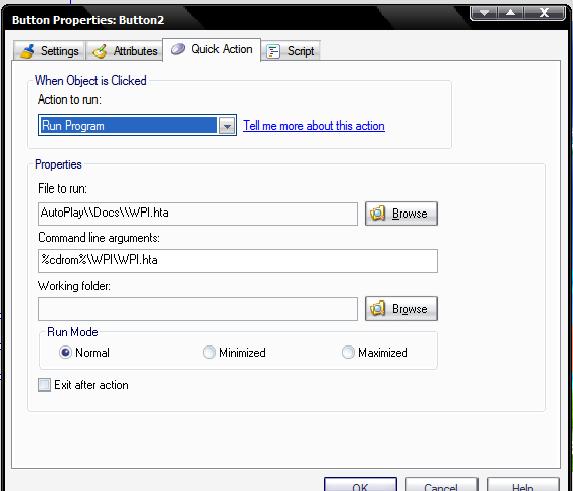The image size is (573, 491).
Task: Click into the empty Working folder field
Action: (198, 309)
